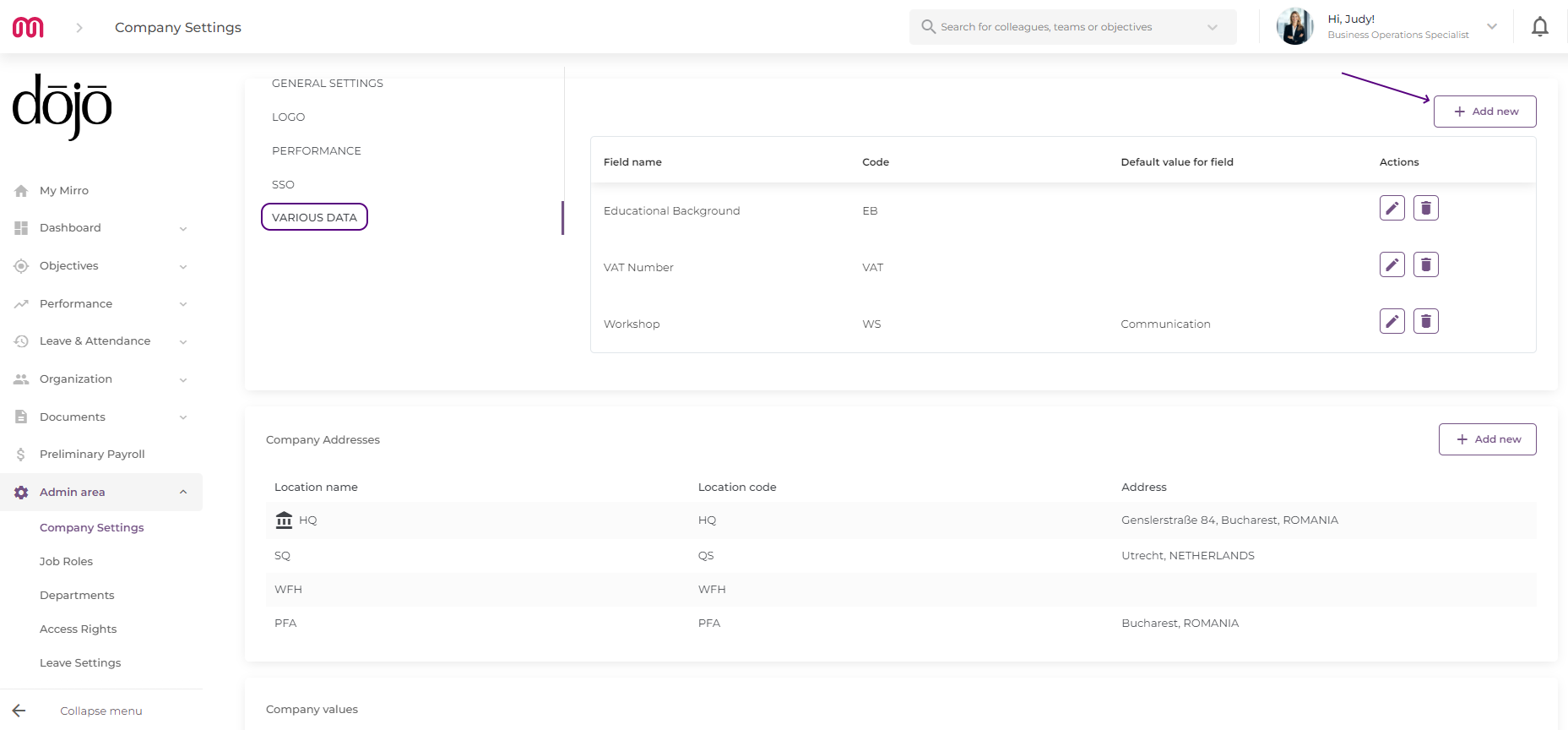
Task: Click the SQ location name
Action: click(x=282, y=556)
